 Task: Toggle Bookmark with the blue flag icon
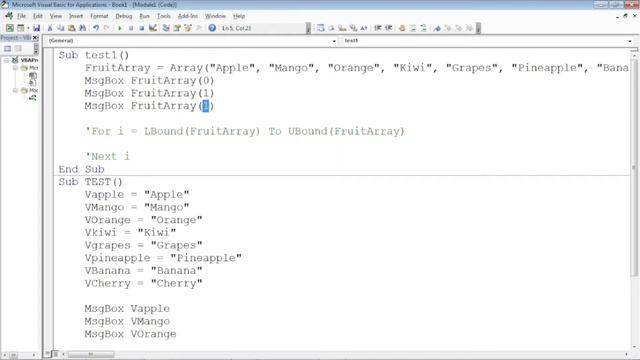[x=437, y=28]
